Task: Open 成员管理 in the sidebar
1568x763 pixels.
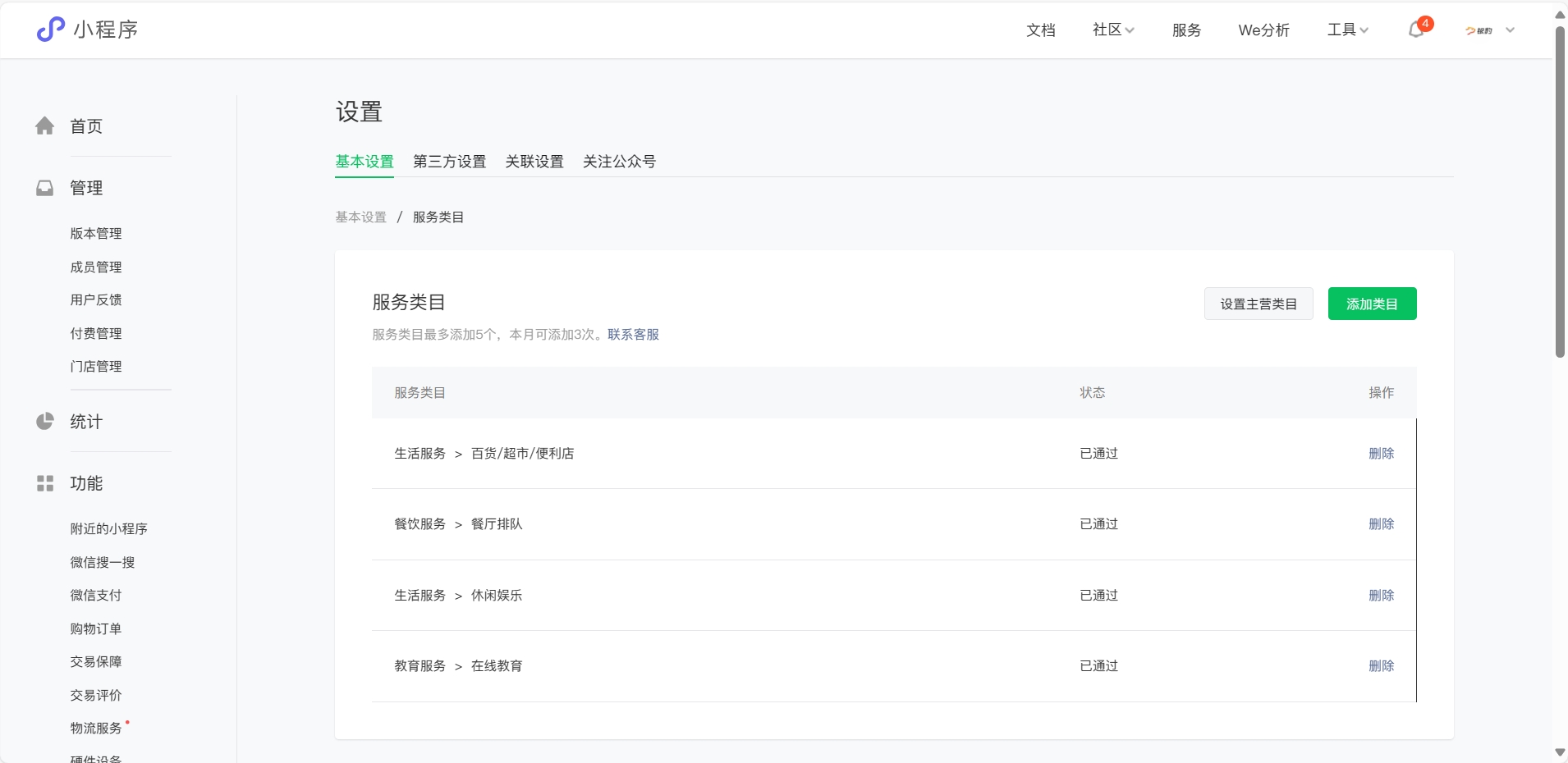Action: tap(96, 267)
